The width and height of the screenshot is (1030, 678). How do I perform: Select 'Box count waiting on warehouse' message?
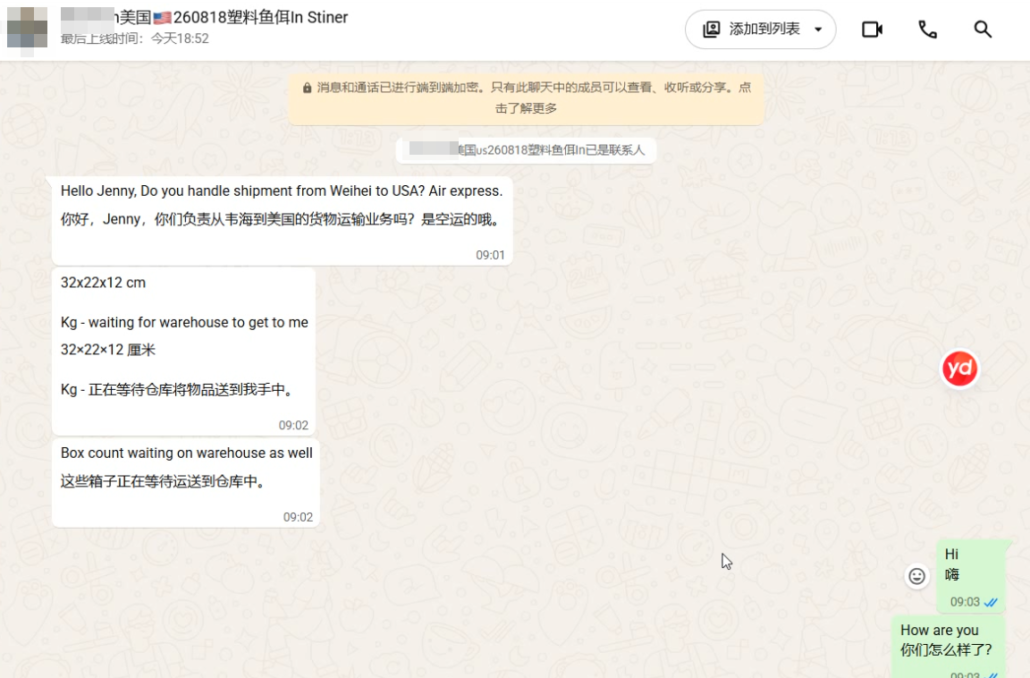[186, 483]
